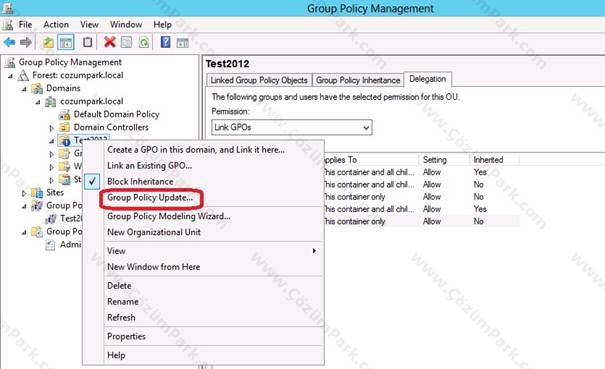Screen dimensions: 605x369
Task: Toggle Show/Hide Console Tree toolbar icon
Action: click(x=66, y=42)
